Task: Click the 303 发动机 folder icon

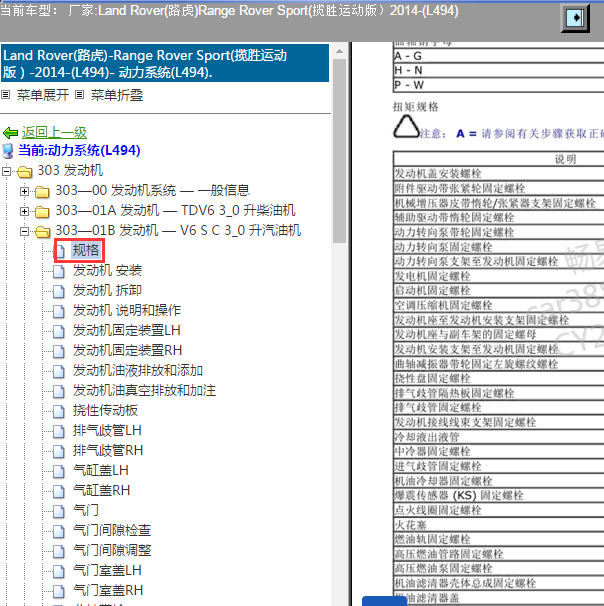Action: [24, 172]
